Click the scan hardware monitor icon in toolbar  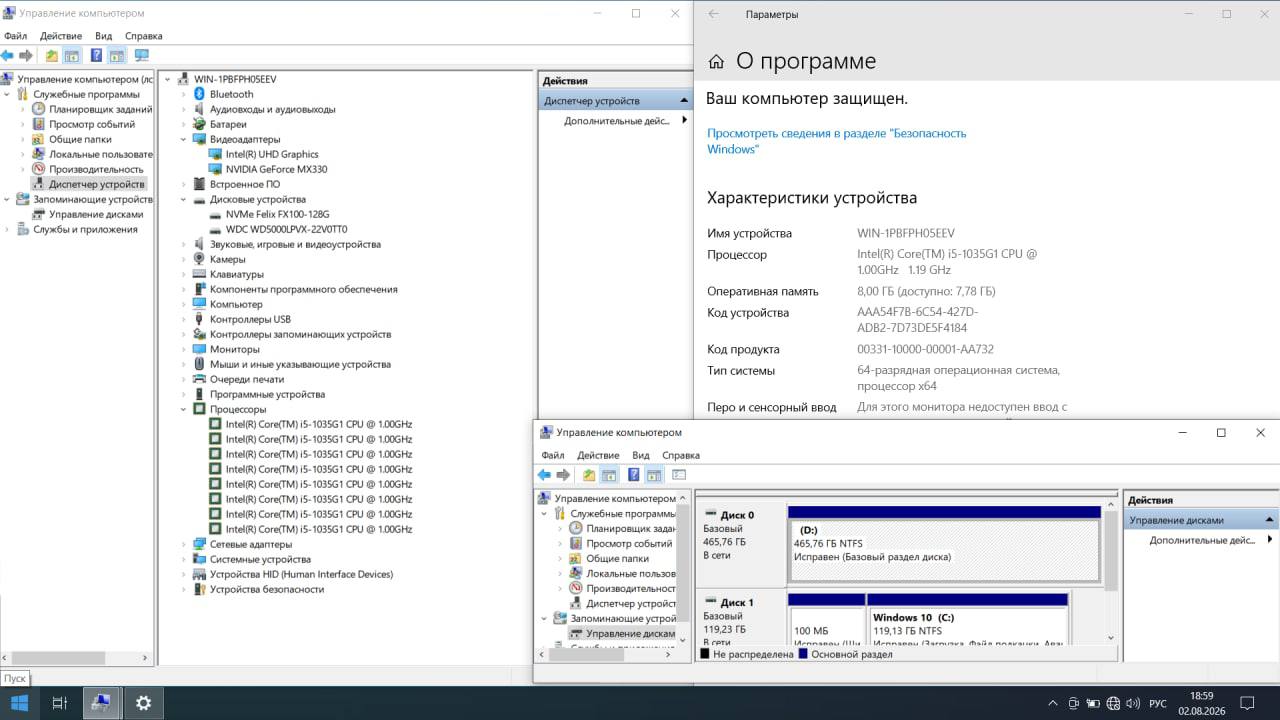coord(141,56)
